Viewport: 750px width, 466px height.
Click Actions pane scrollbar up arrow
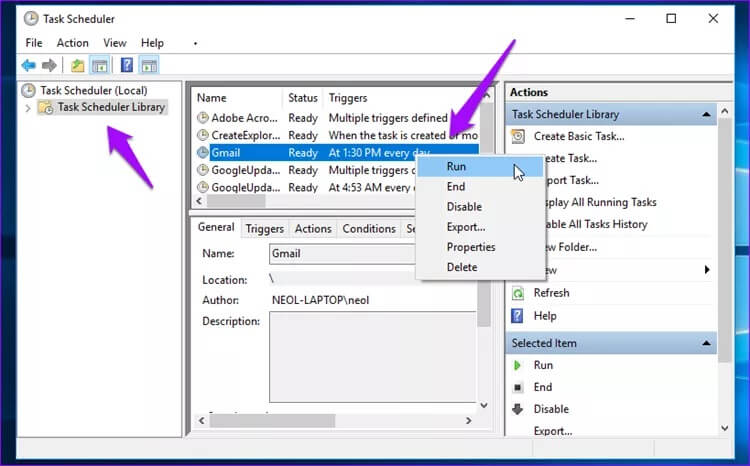coord(725,111)
